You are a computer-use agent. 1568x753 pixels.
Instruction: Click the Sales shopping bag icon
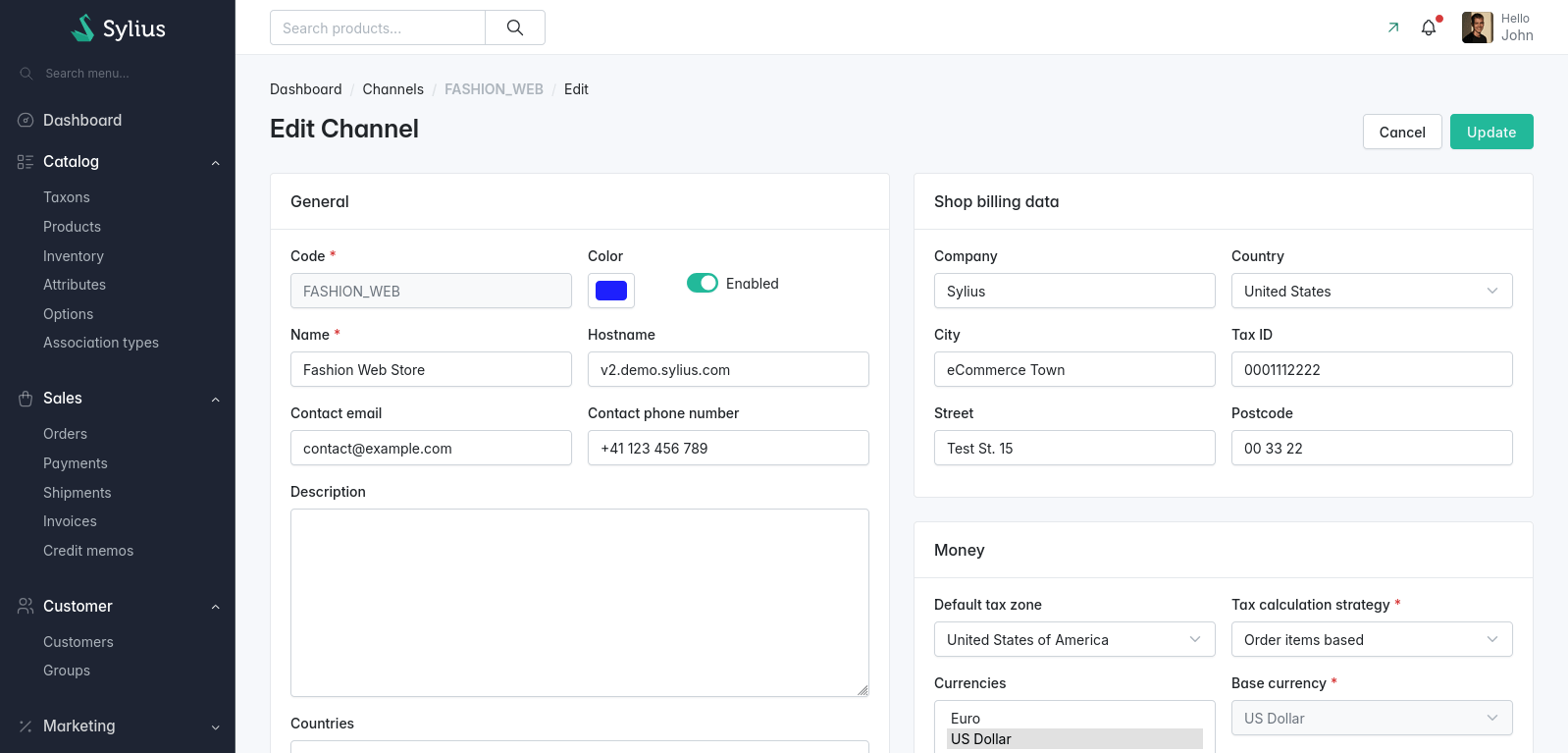(26, 399)
